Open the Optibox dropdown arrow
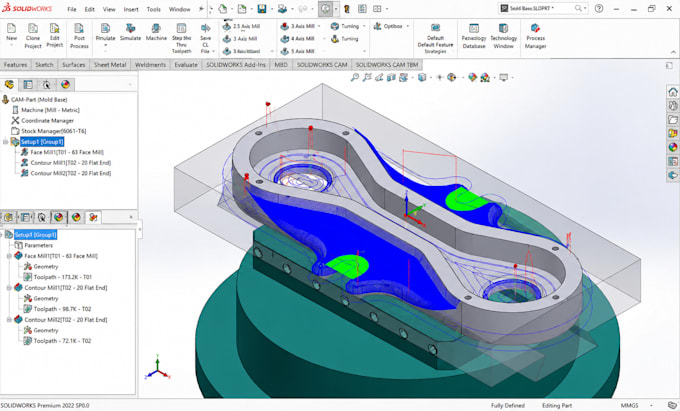The width and height of the screenshot is (680, 411). 408,26
